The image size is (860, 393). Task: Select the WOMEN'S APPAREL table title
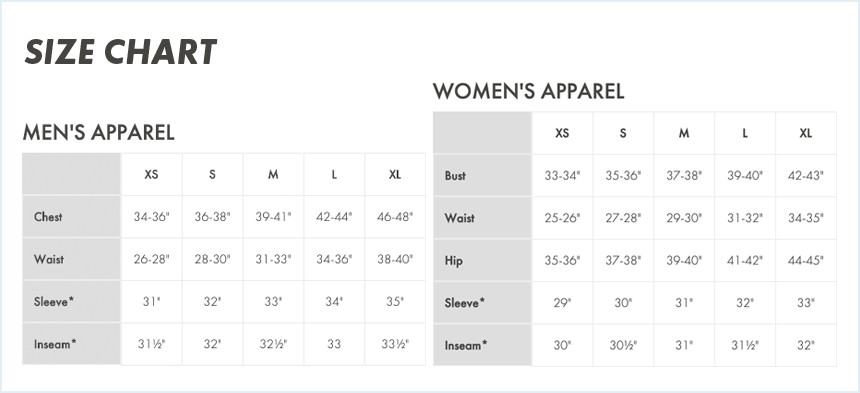(529, 91)
